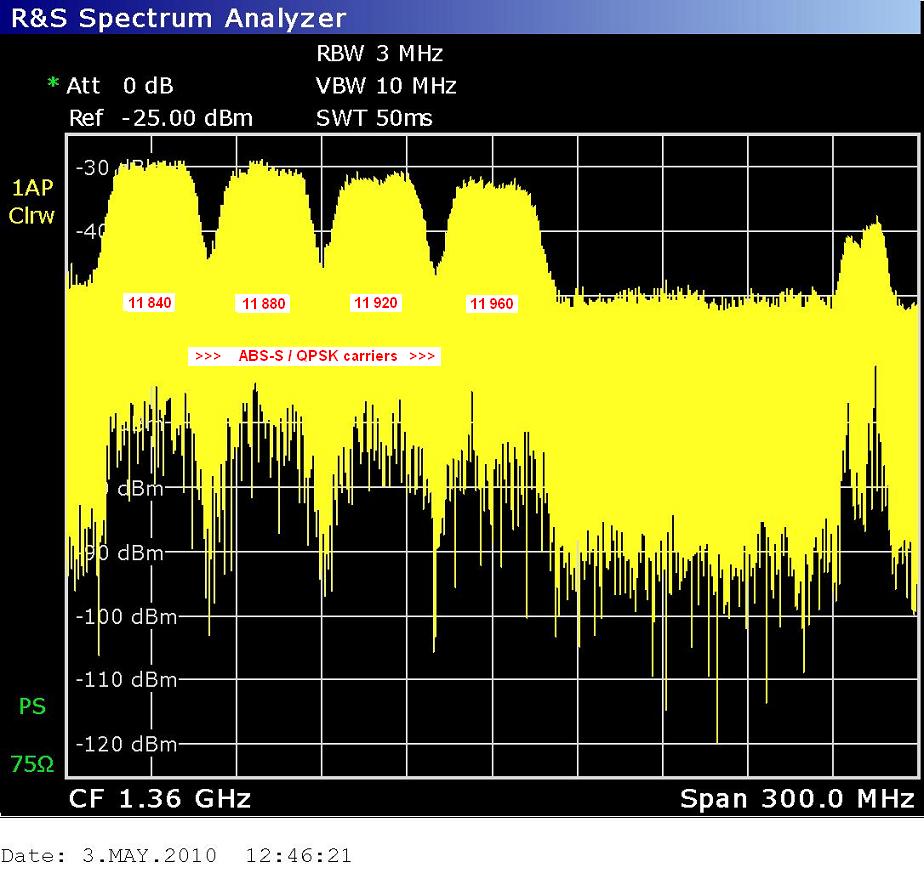Screen dimensions: 924x896
Task: Click the date stamp below the display
Action: [176, 857]
